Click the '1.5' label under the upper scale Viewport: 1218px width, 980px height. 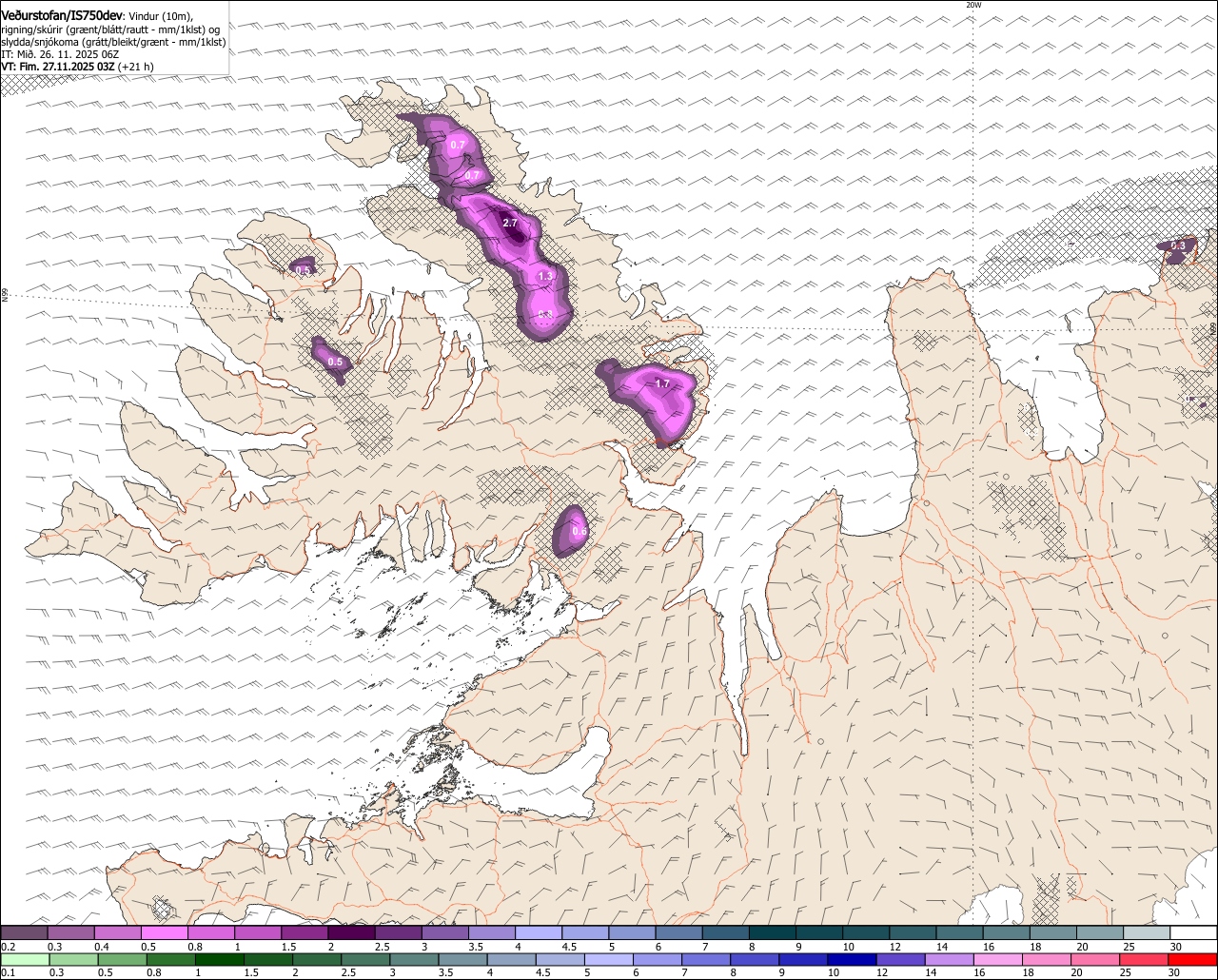tap(289, 947)
